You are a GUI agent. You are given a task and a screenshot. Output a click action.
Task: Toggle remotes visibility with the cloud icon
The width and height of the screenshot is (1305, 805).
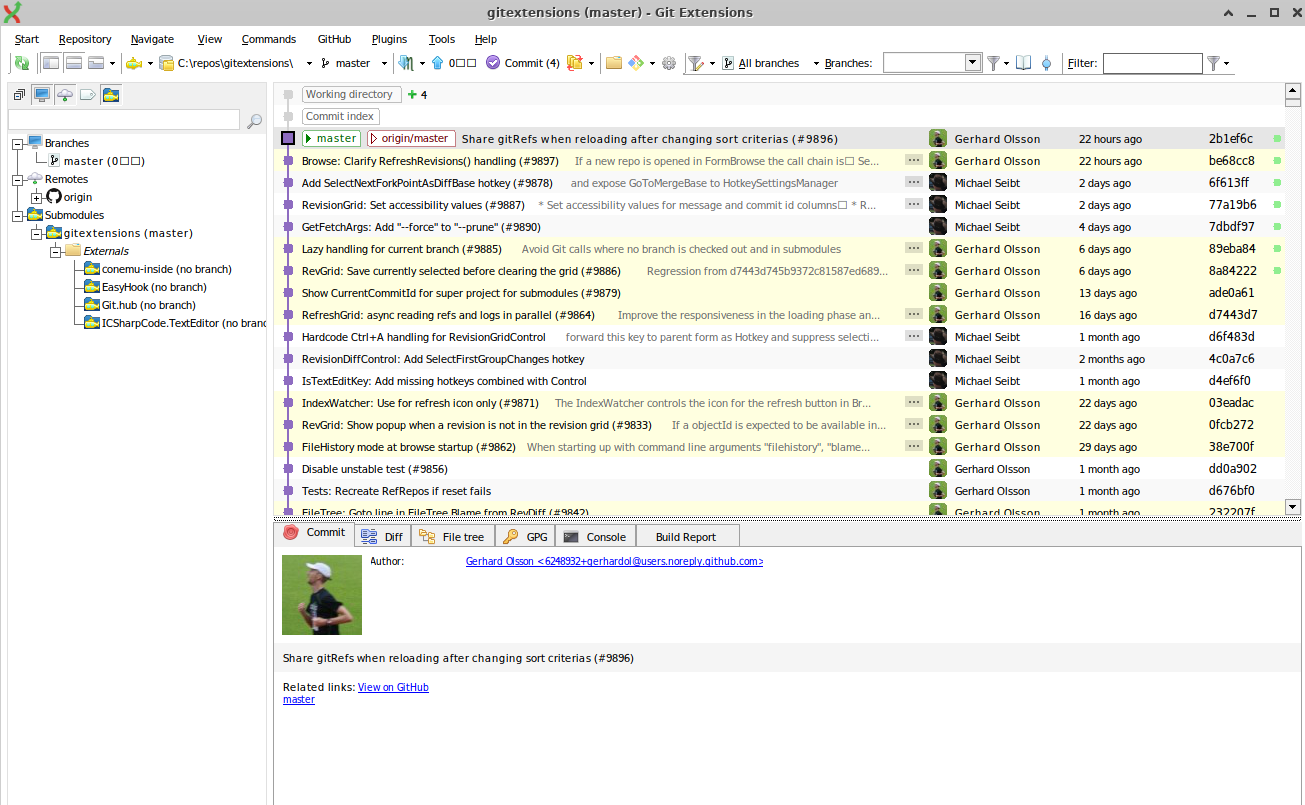click(x=65, y=94)
